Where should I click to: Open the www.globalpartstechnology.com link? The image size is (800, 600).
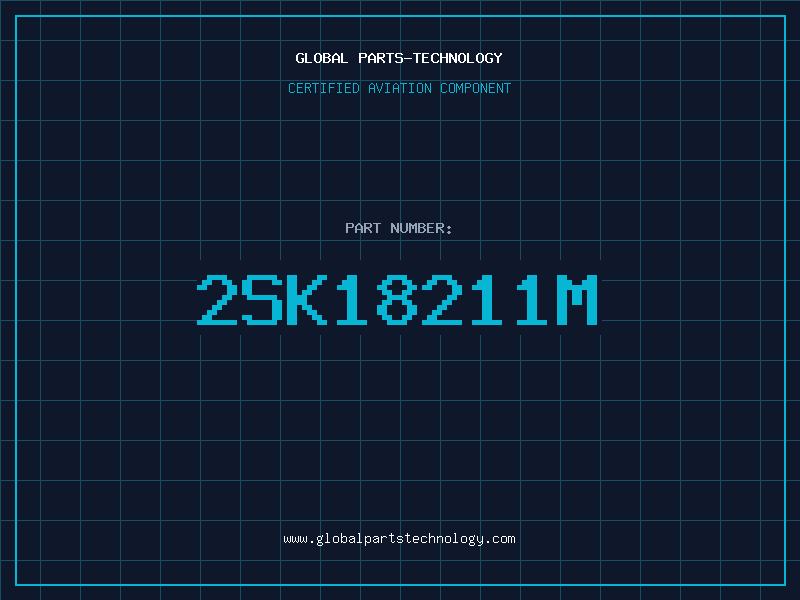point(399,539)
